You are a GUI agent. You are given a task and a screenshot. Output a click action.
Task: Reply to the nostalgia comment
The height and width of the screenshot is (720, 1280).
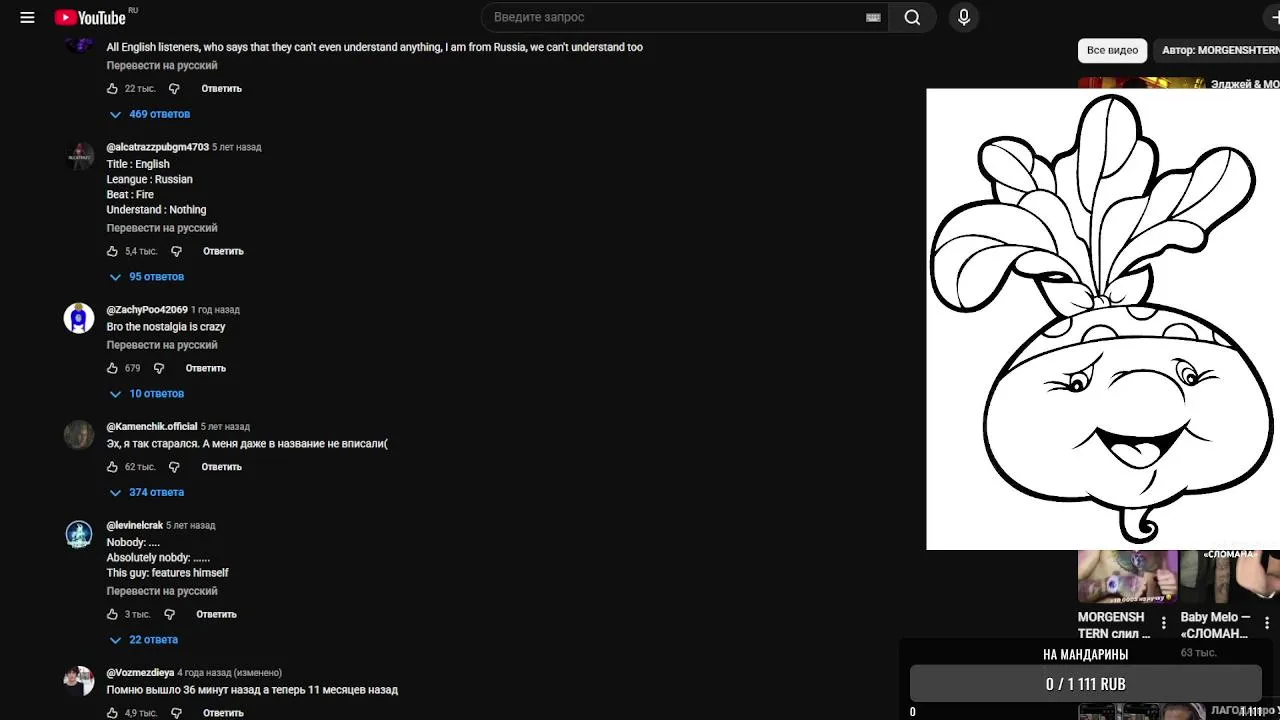[206, 369]
